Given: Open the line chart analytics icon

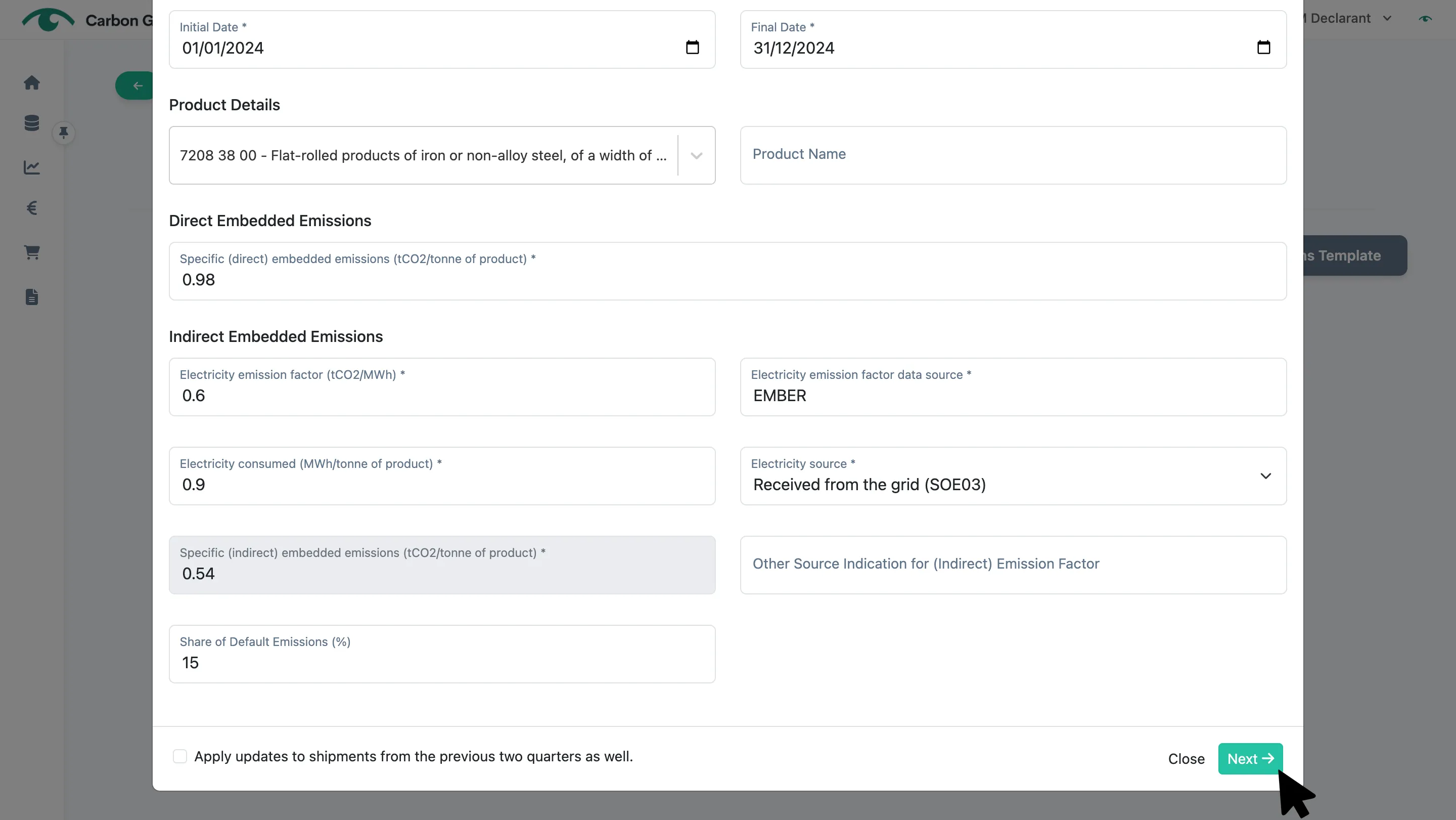Looking at the screenshot, I should (32, 167).
